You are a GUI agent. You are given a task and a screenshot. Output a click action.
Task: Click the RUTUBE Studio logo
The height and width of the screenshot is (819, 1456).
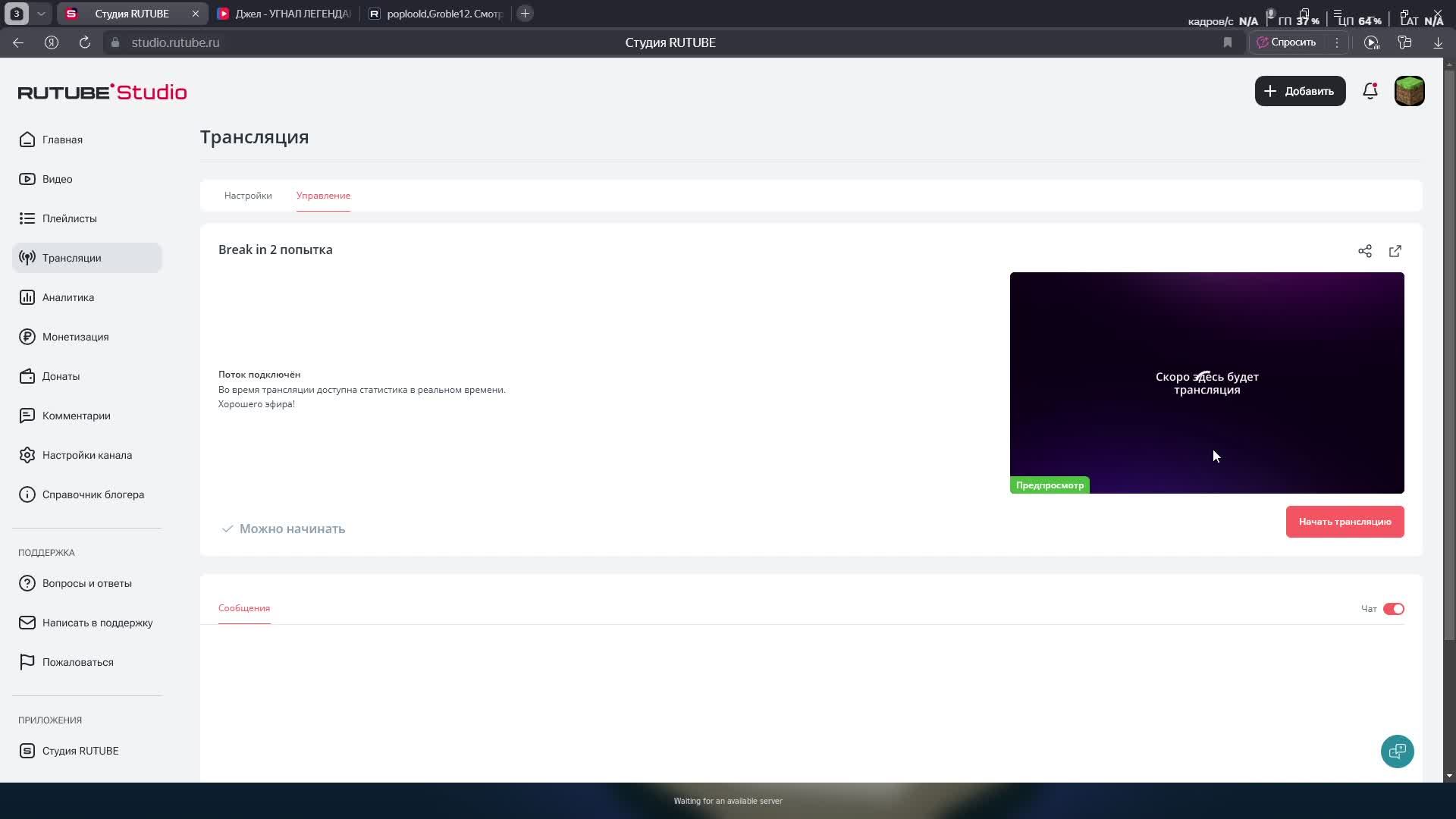point(102,92)
